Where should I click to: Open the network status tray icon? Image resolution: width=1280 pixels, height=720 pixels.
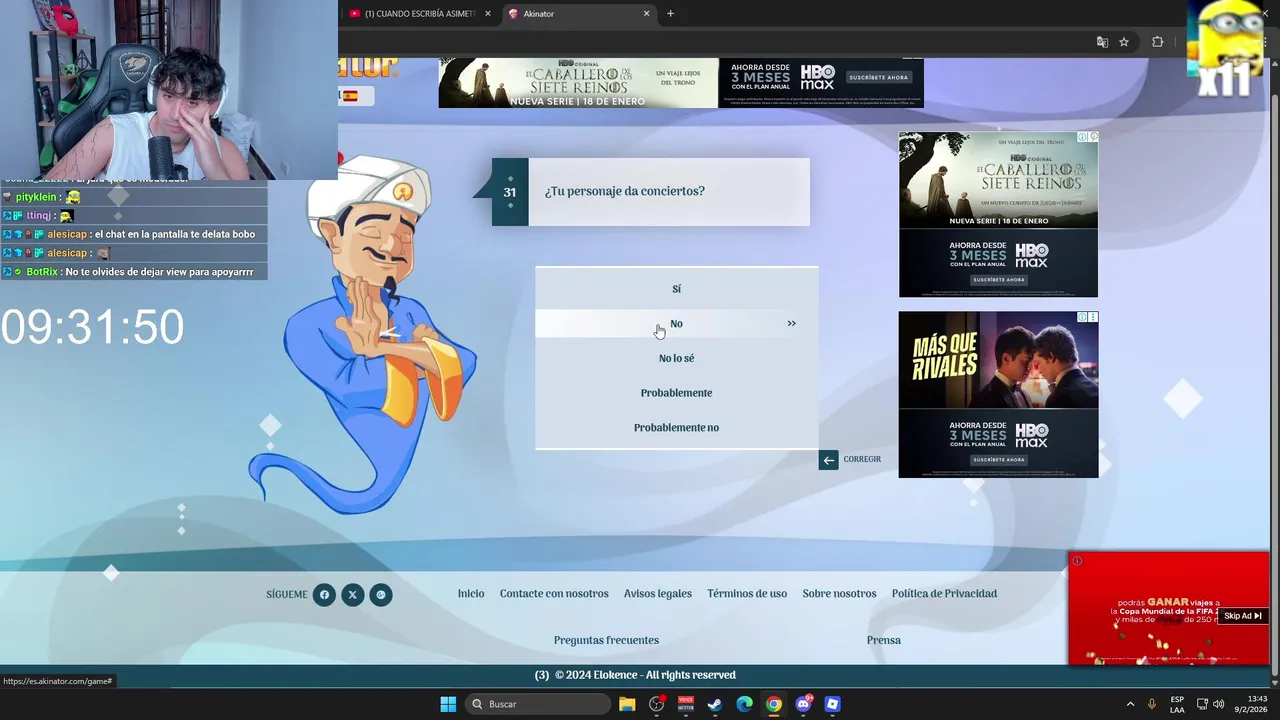coord(1202,704)
